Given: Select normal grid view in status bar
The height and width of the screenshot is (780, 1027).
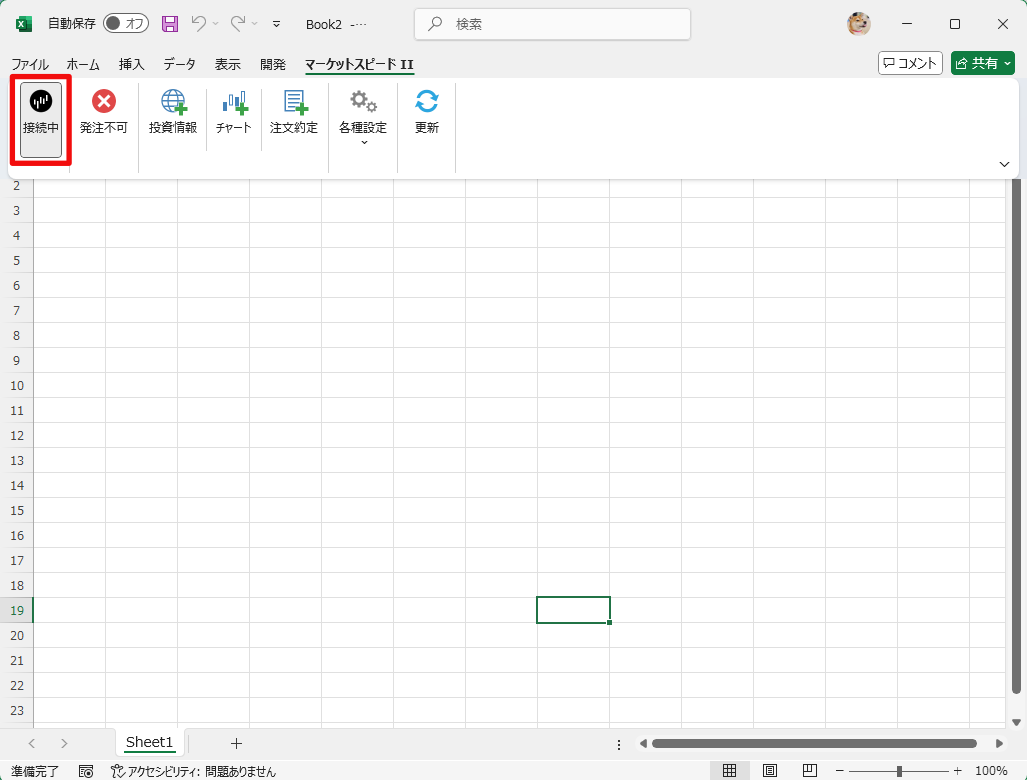Looking at the screenshot, I should pos(730,771).
